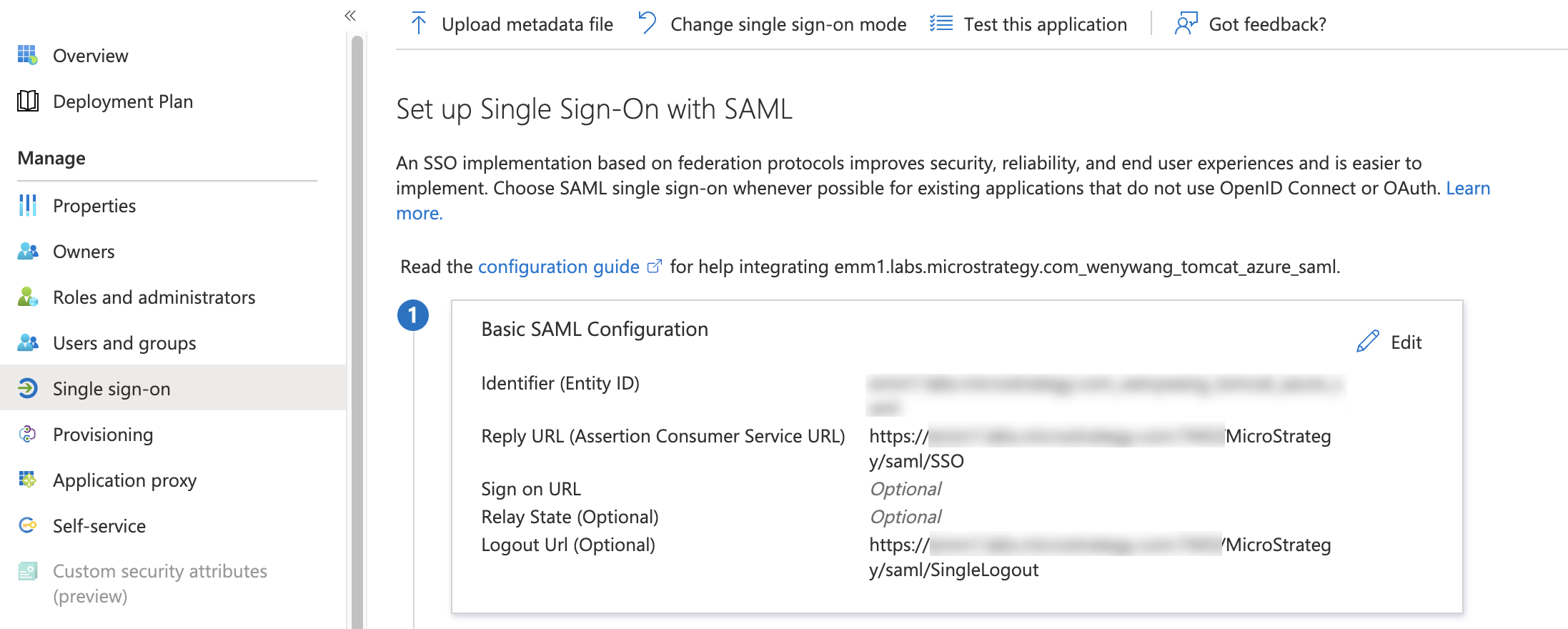
Task: Open Users and groups menu item
Action: click(x=124, y=343)
